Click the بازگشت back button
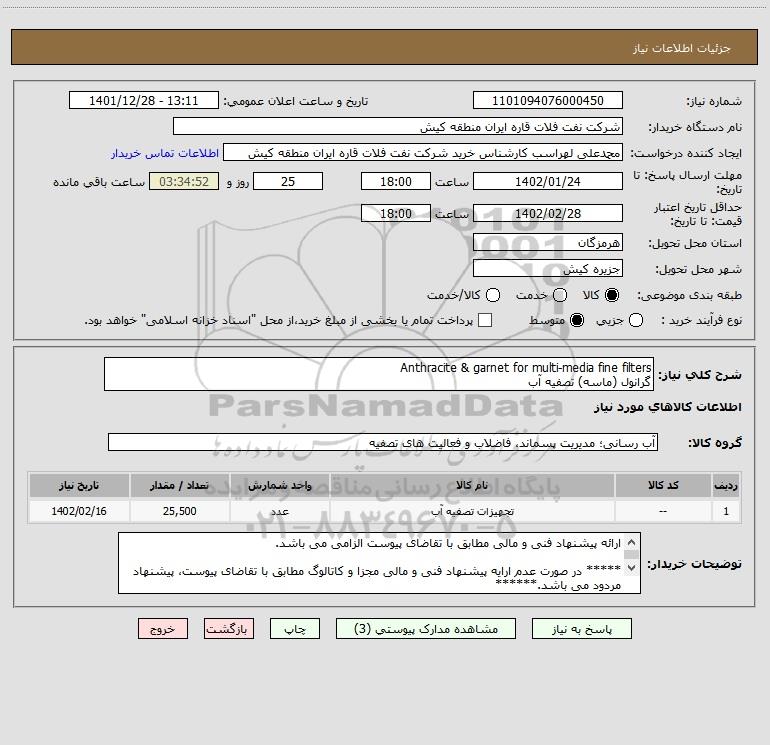 [229, 629]
